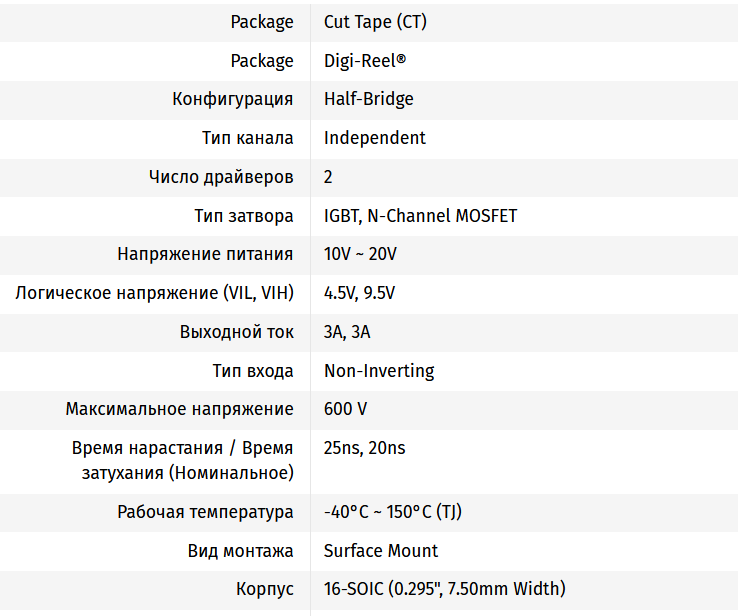Click the "Cut Tape (CT)" package value

[x=375, y=22]
